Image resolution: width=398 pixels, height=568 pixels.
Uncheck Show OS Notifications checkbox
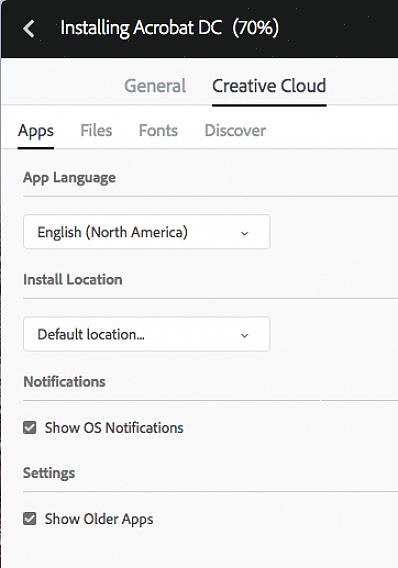click(30, 427)
